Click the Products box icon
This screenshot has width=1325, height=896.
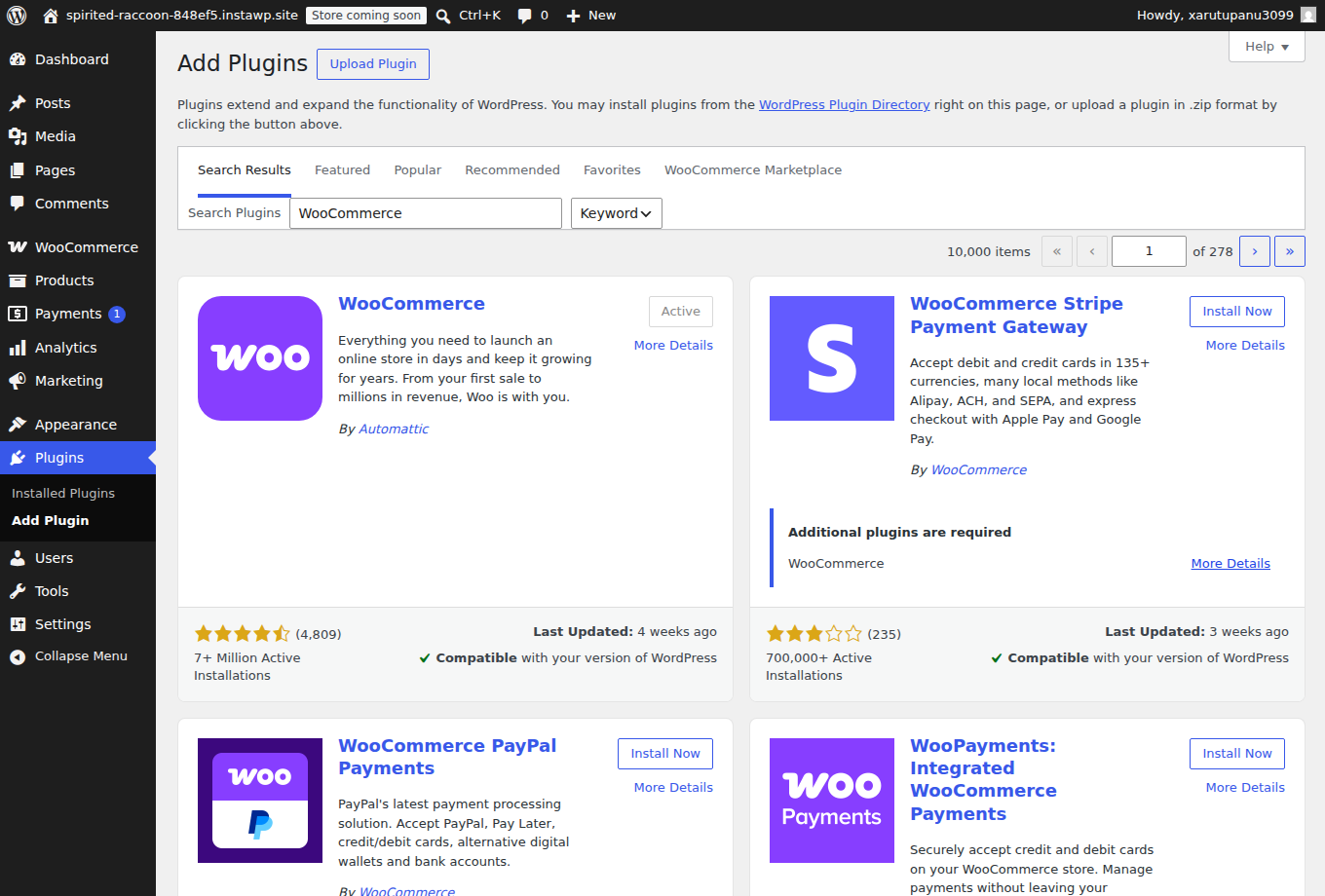point(18,280)
